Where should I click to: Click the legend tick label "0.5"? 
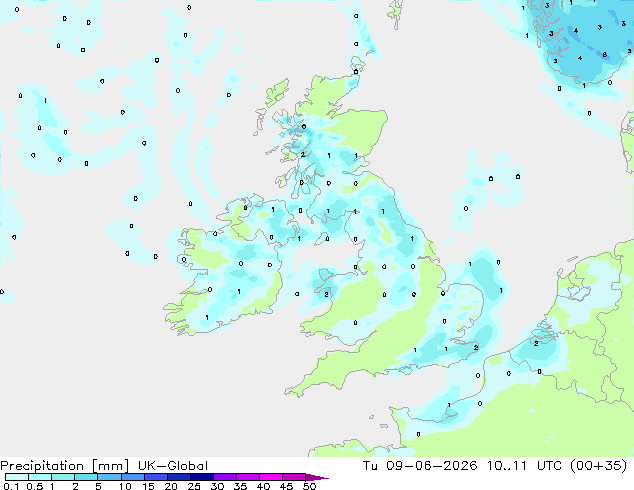[35, 486]
